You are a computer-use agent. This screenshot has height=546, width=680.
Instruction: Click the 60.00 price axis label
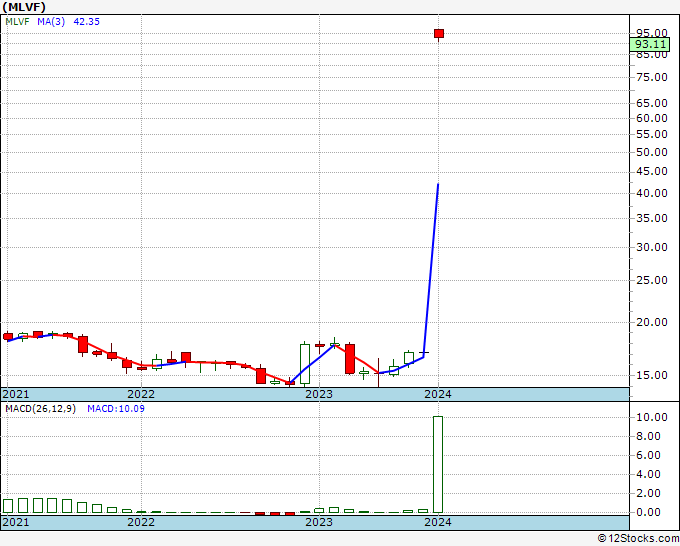click(x=652, y=118)
